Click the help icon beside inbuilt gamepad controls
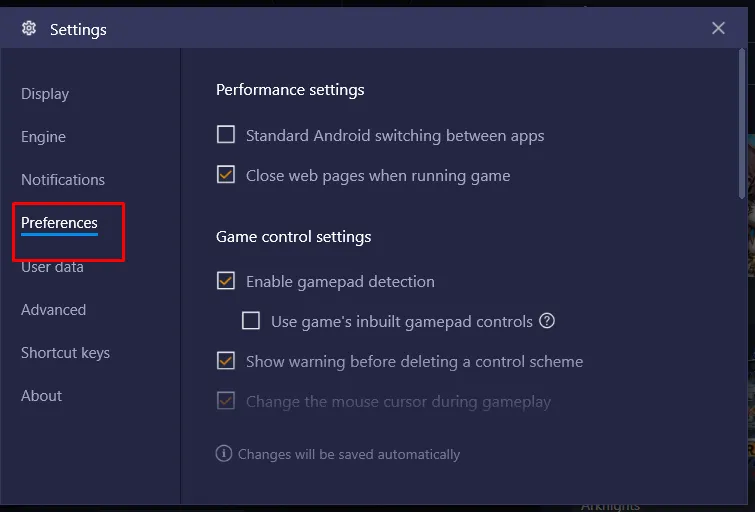Image resolution: width=755 pixels, height=512 pixels. [547, 321]
